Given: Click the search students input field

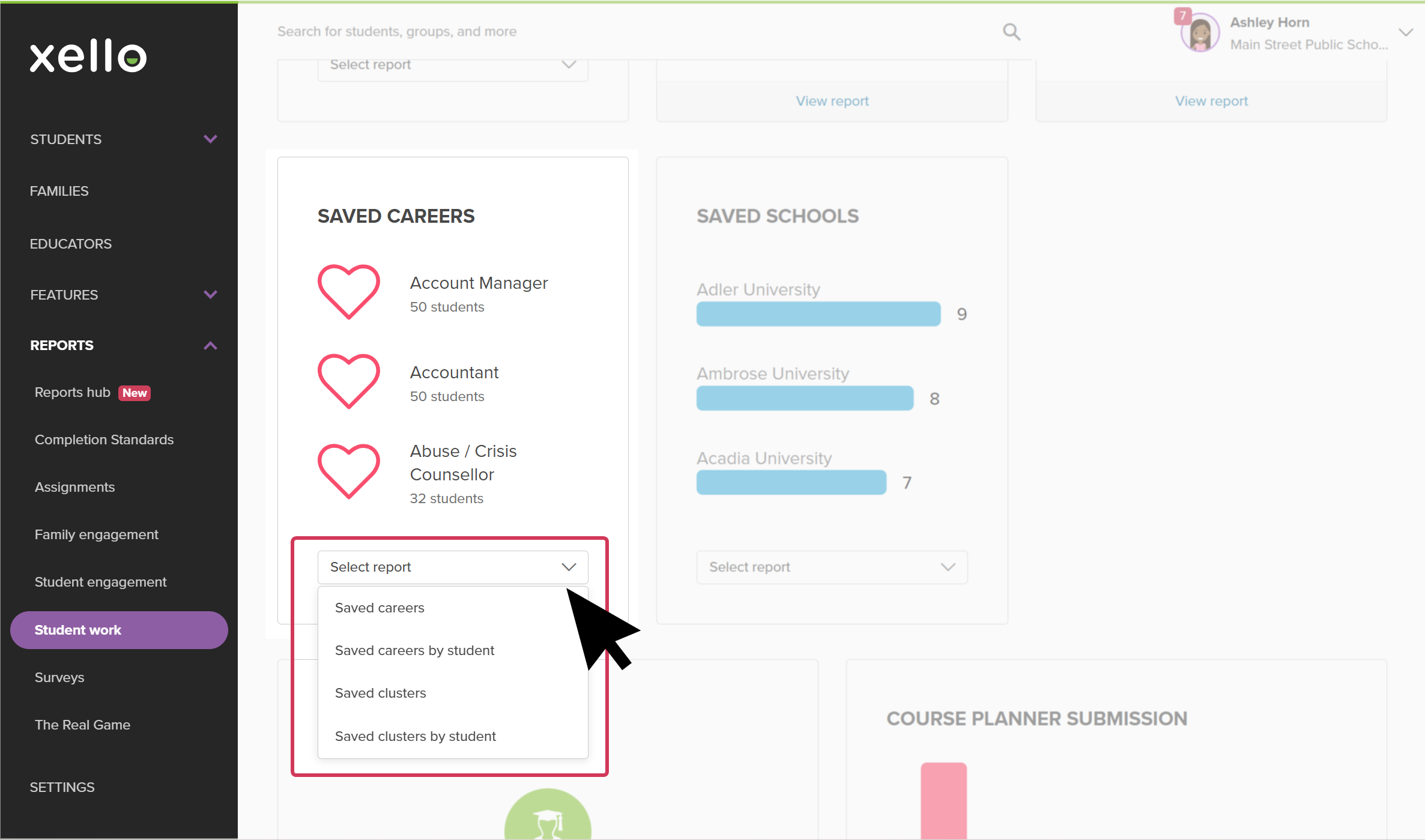Looking at the screenshot, I should 637,32.
